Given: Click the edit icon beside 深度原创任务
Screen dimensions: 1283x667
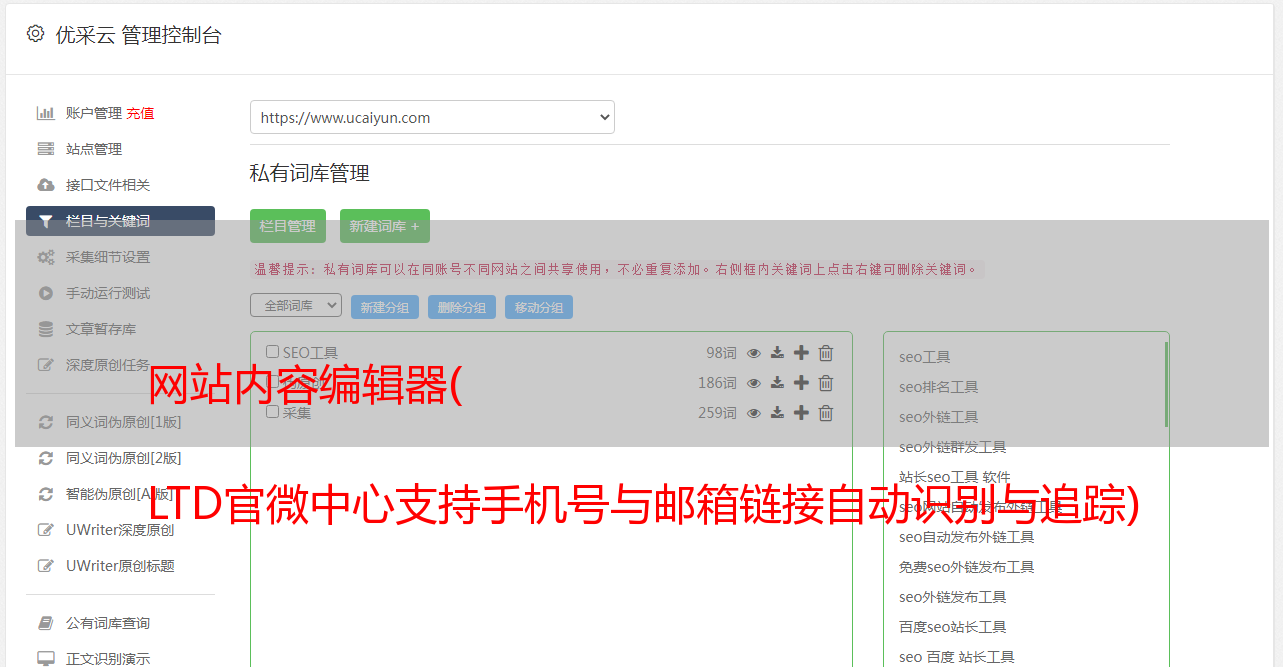Looking at the screenshot, I should [46, 365].
